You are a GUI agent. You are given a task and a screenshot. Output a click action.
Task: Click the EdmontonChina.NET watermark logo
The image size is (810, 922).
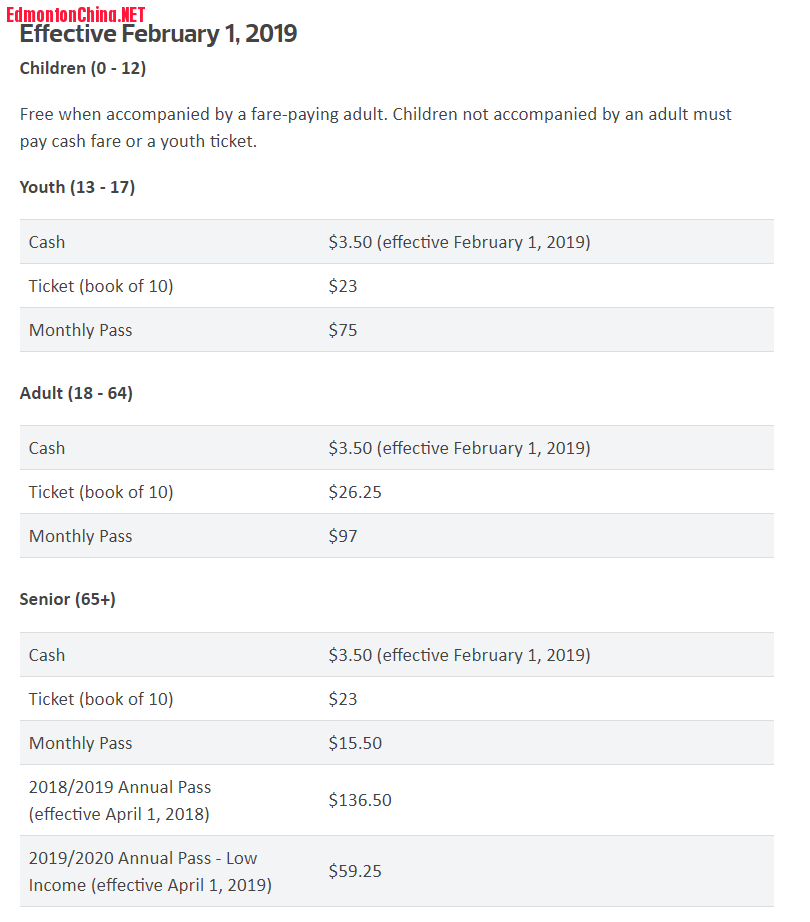[x=76, y=14]
